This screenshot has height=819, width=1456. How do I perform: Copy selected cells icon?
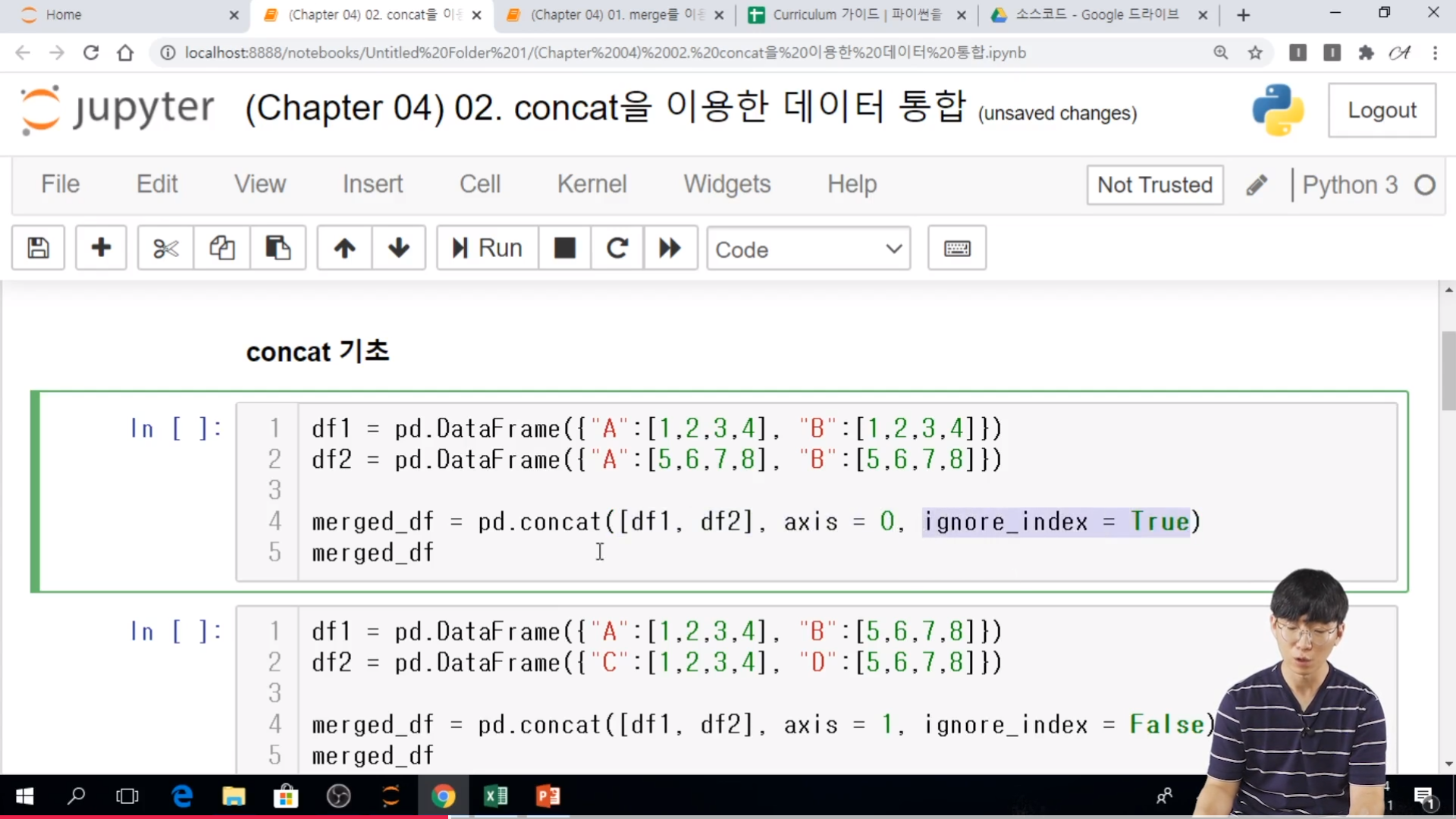221,248
